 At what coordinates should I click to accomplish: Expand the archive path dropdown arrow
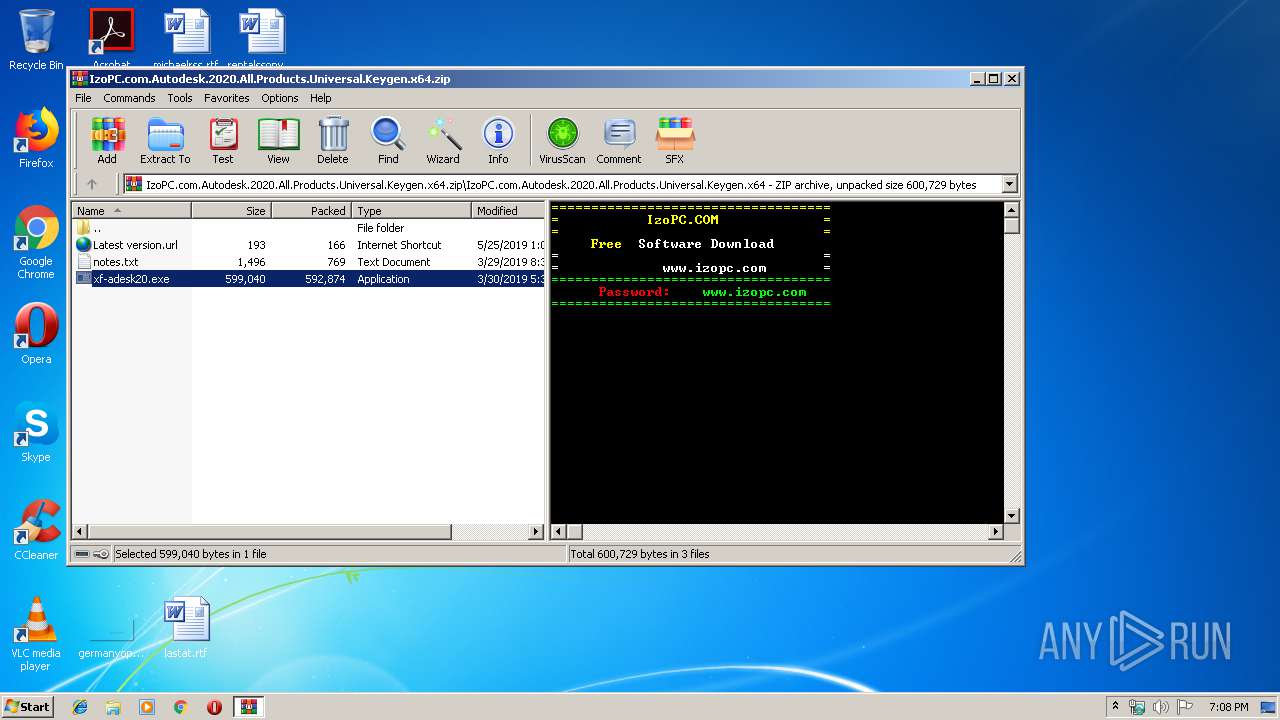pos(1009,184)
